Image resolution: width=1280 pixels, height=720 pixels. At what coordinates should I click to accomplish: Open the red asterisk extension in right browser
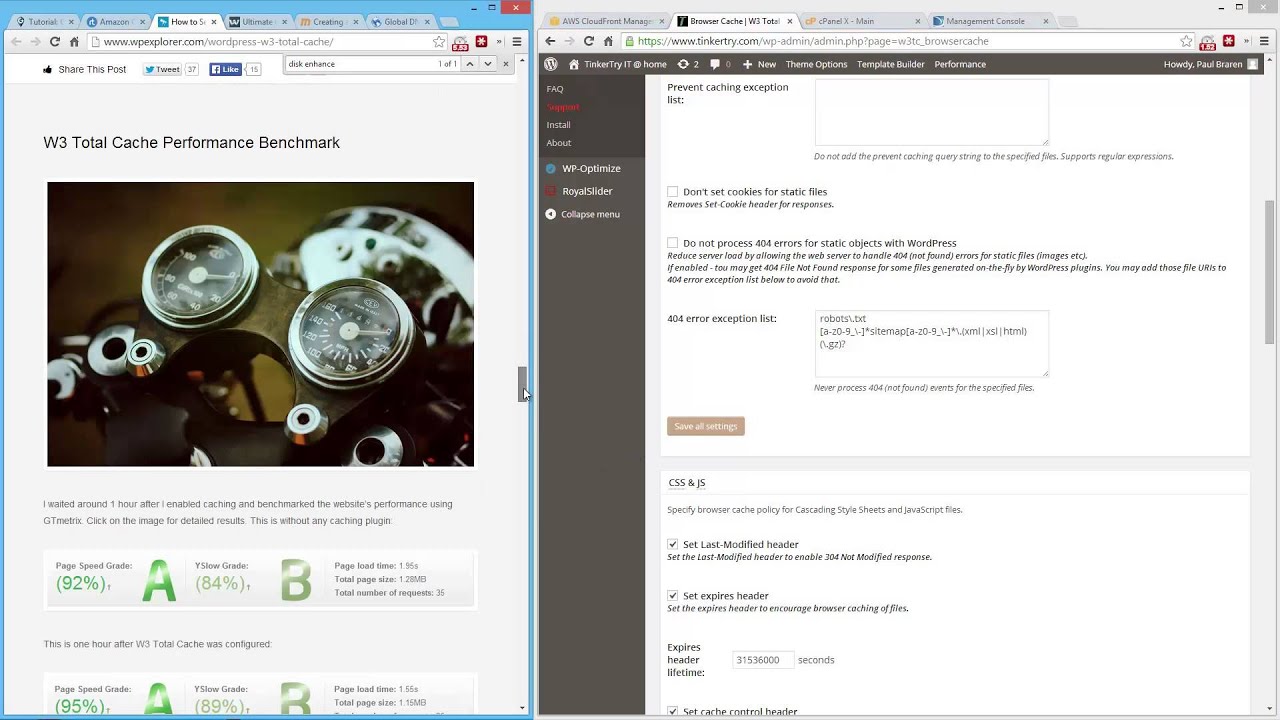point(1228,42)
